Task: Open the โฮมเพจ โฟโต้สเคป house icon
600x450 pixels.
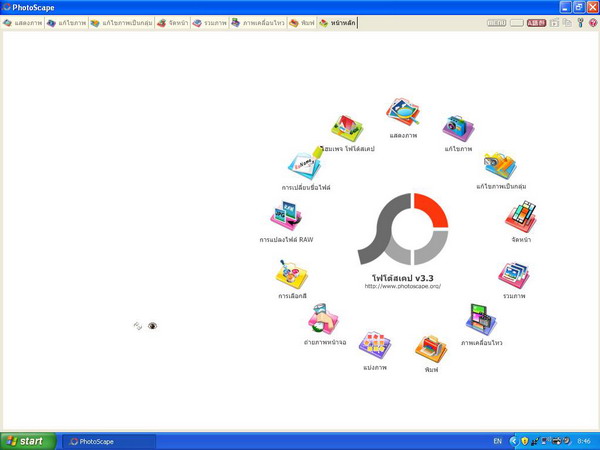Action: point(347,128)
